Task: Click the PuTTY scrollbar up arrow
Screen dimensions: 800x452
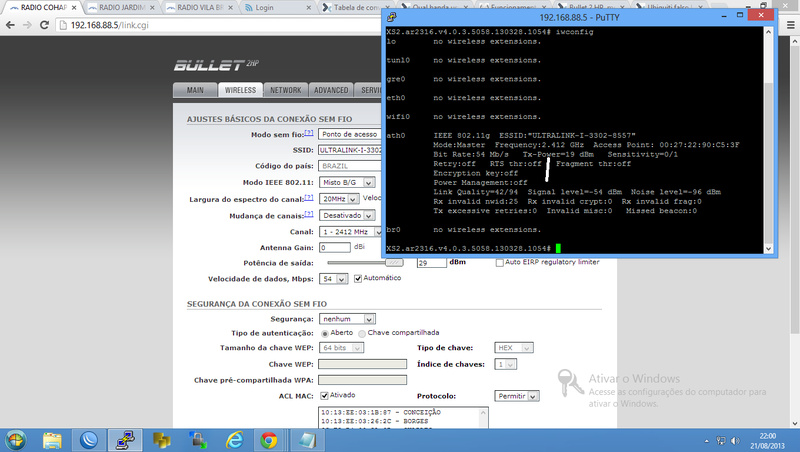Action: coord(768,32)
